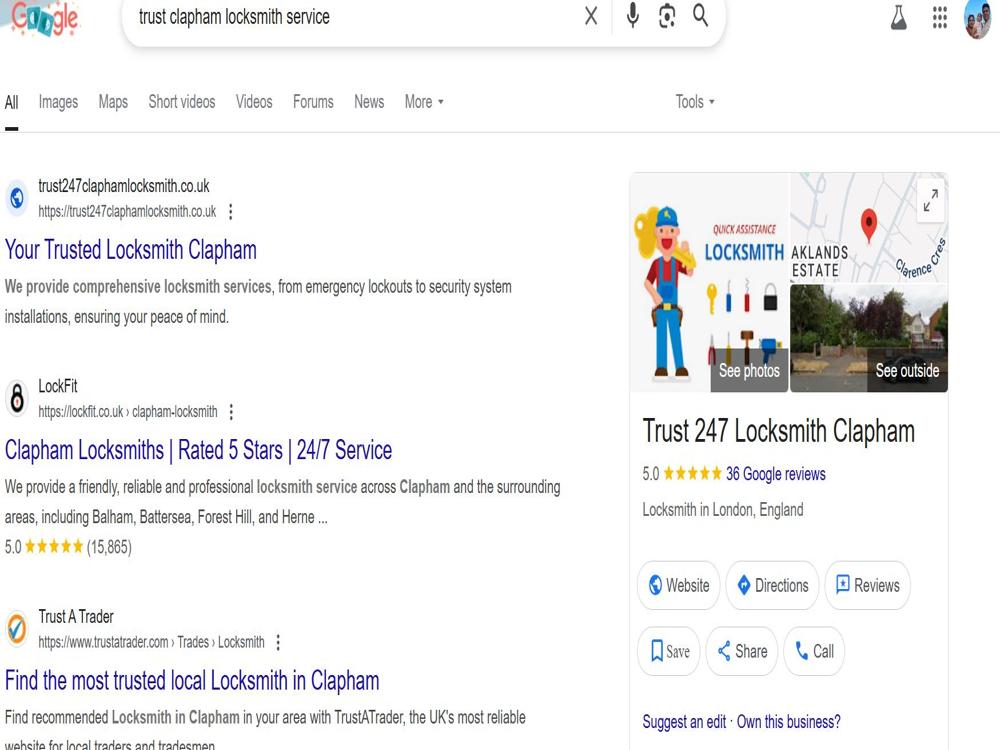Click Trust 247 Locksmith Clapham heading

pos(779,431)
